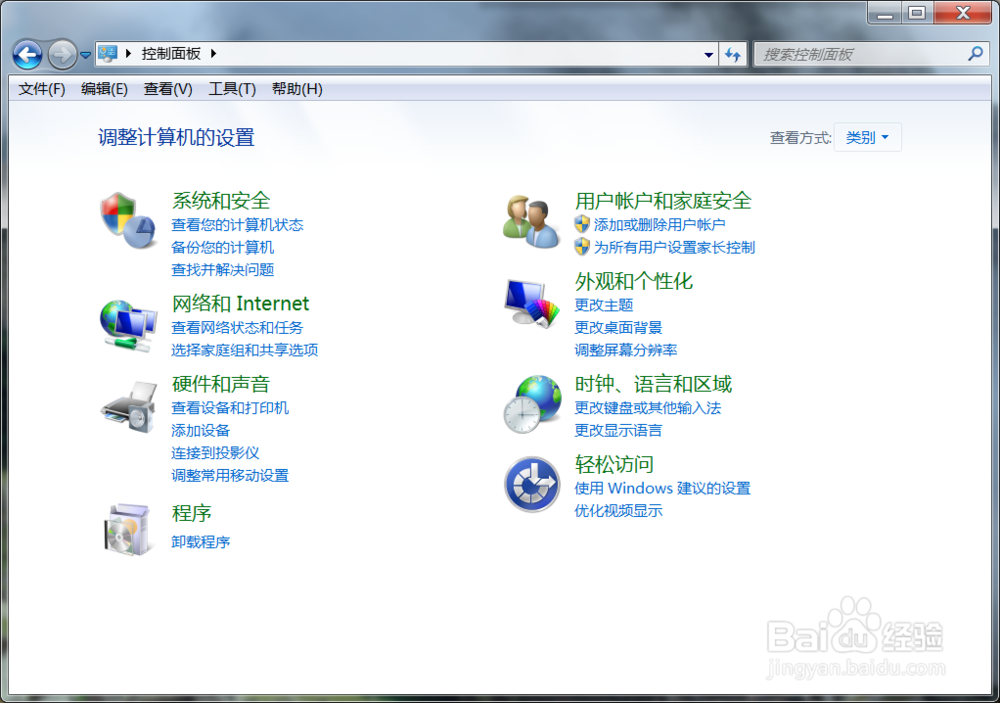Click the search magnifier icon
The width and height of the screenshot is (1000, 703).
click(x=974, y=54)
